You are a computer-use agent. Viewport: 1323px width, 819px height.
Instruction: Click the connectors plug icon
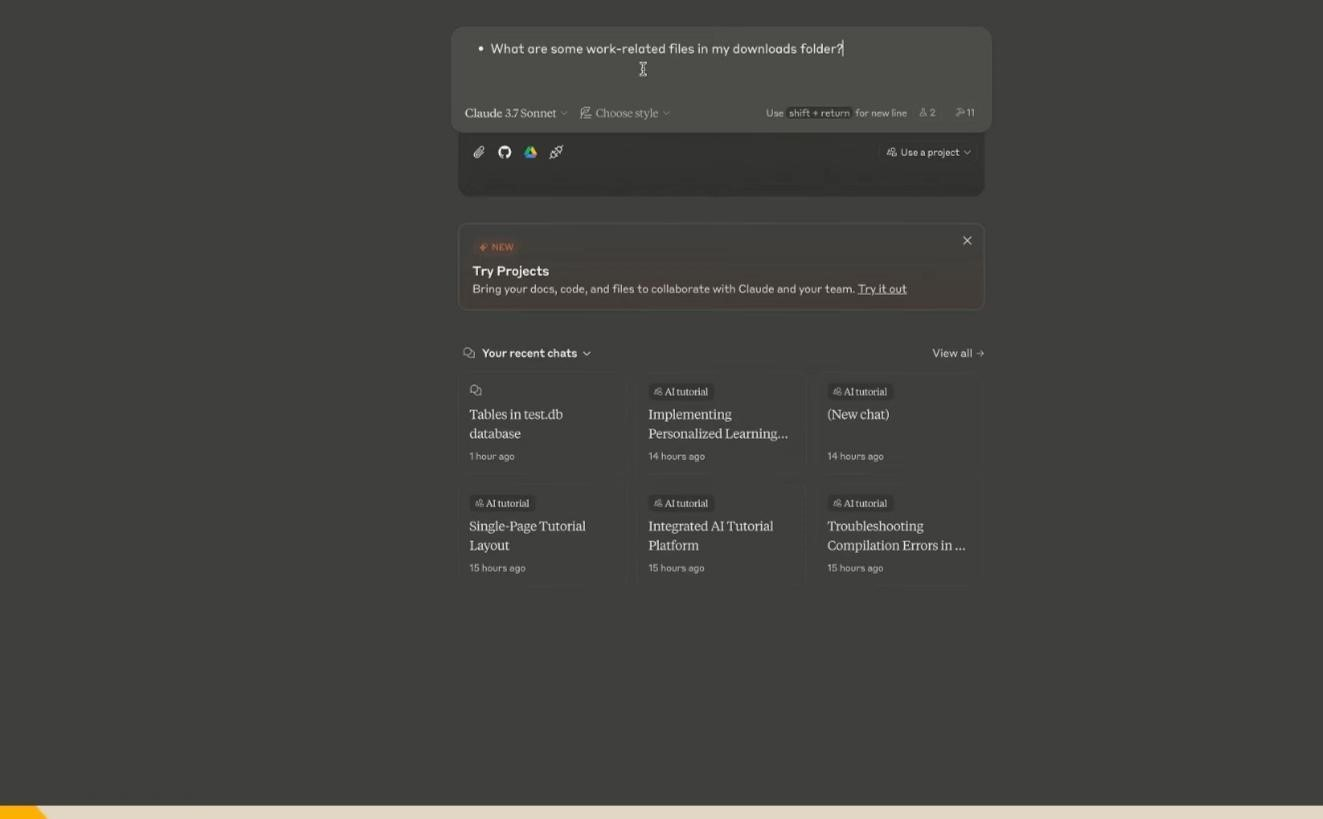557,152
